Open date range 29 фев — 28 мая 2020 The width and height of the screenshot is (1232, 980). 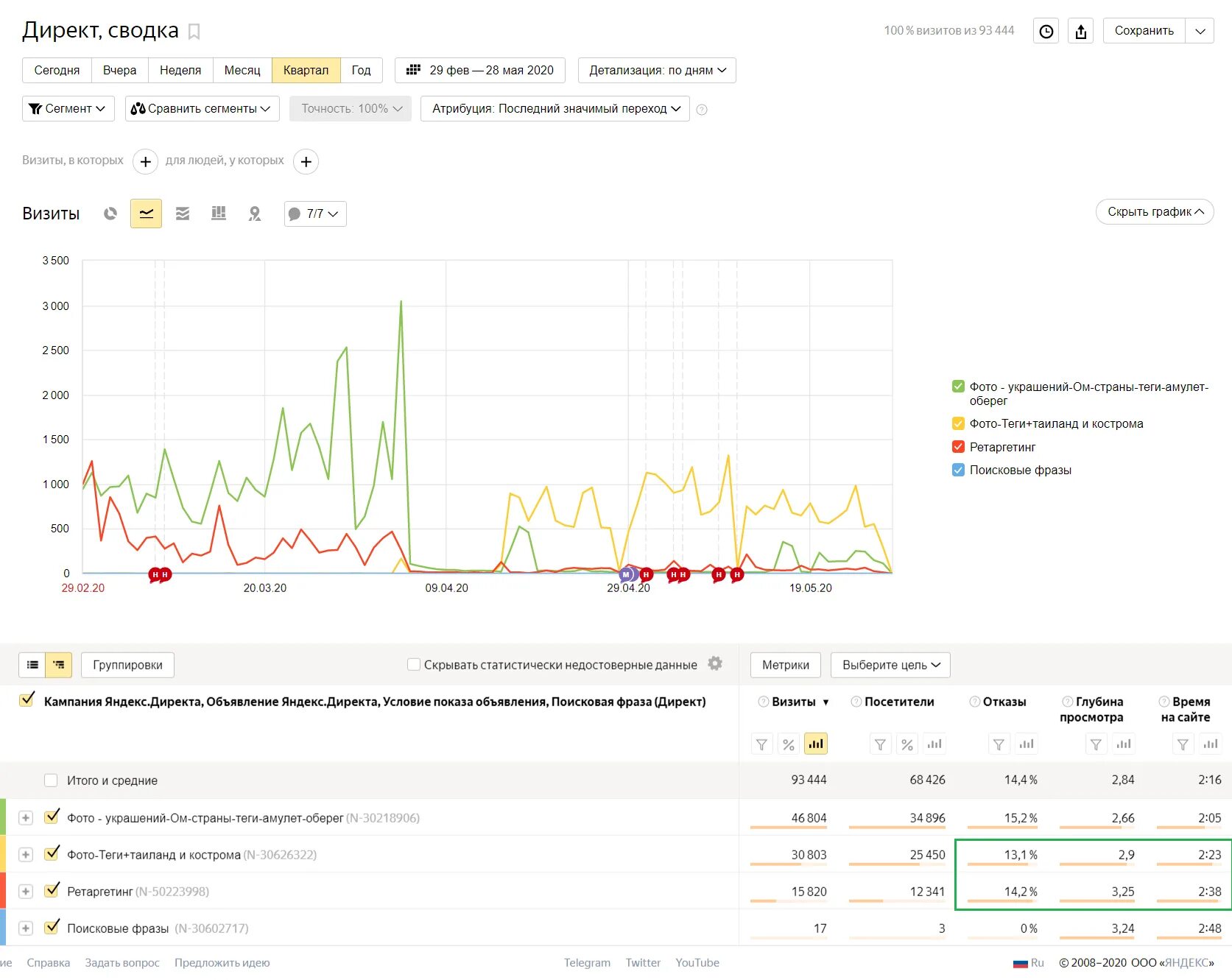(x=480, y=71)
